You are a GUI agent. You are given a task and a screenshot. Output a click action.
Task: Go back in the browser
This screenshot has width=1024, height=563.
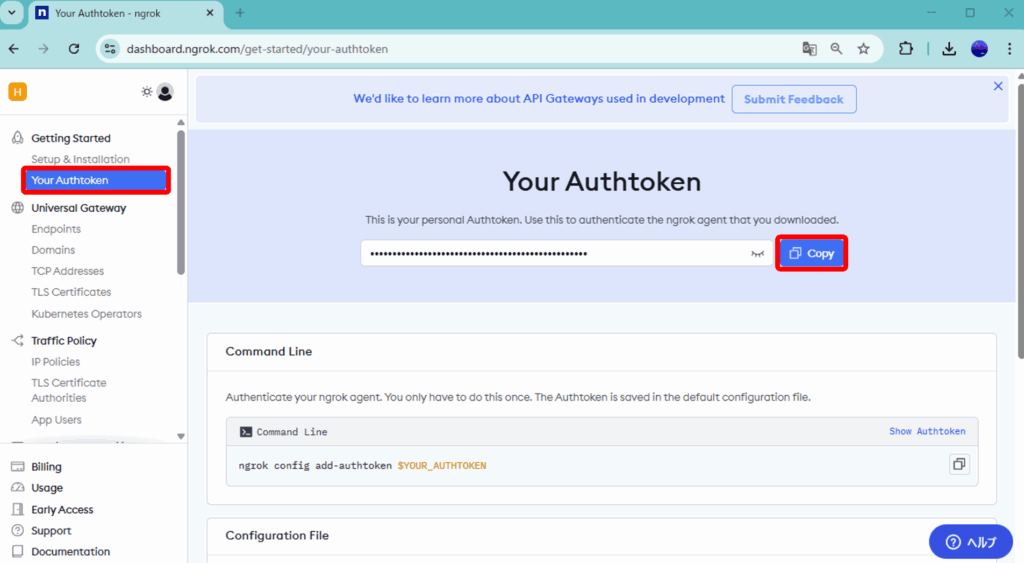click(x=14, y=49)
